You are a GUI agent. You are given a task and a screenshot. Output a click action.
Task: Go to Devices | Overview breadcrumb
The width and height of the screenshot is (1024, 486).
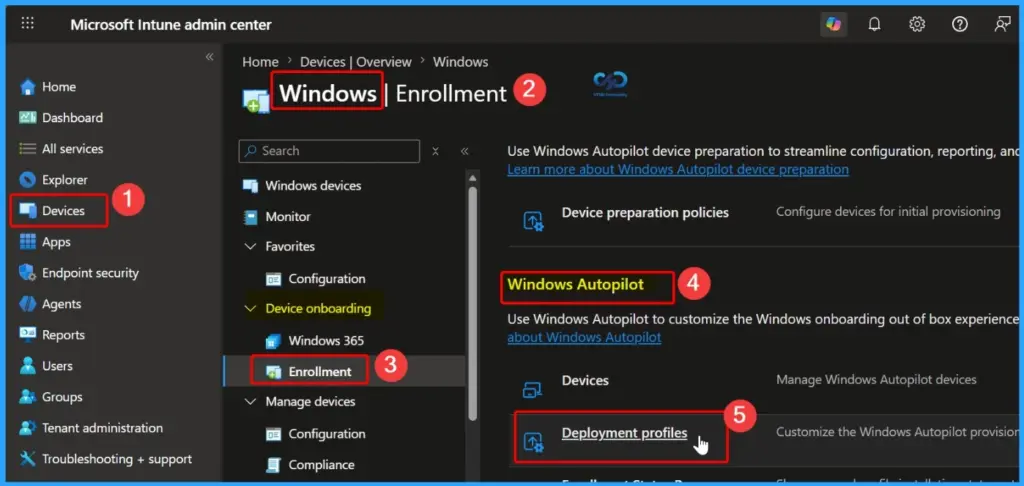(356, 62)
